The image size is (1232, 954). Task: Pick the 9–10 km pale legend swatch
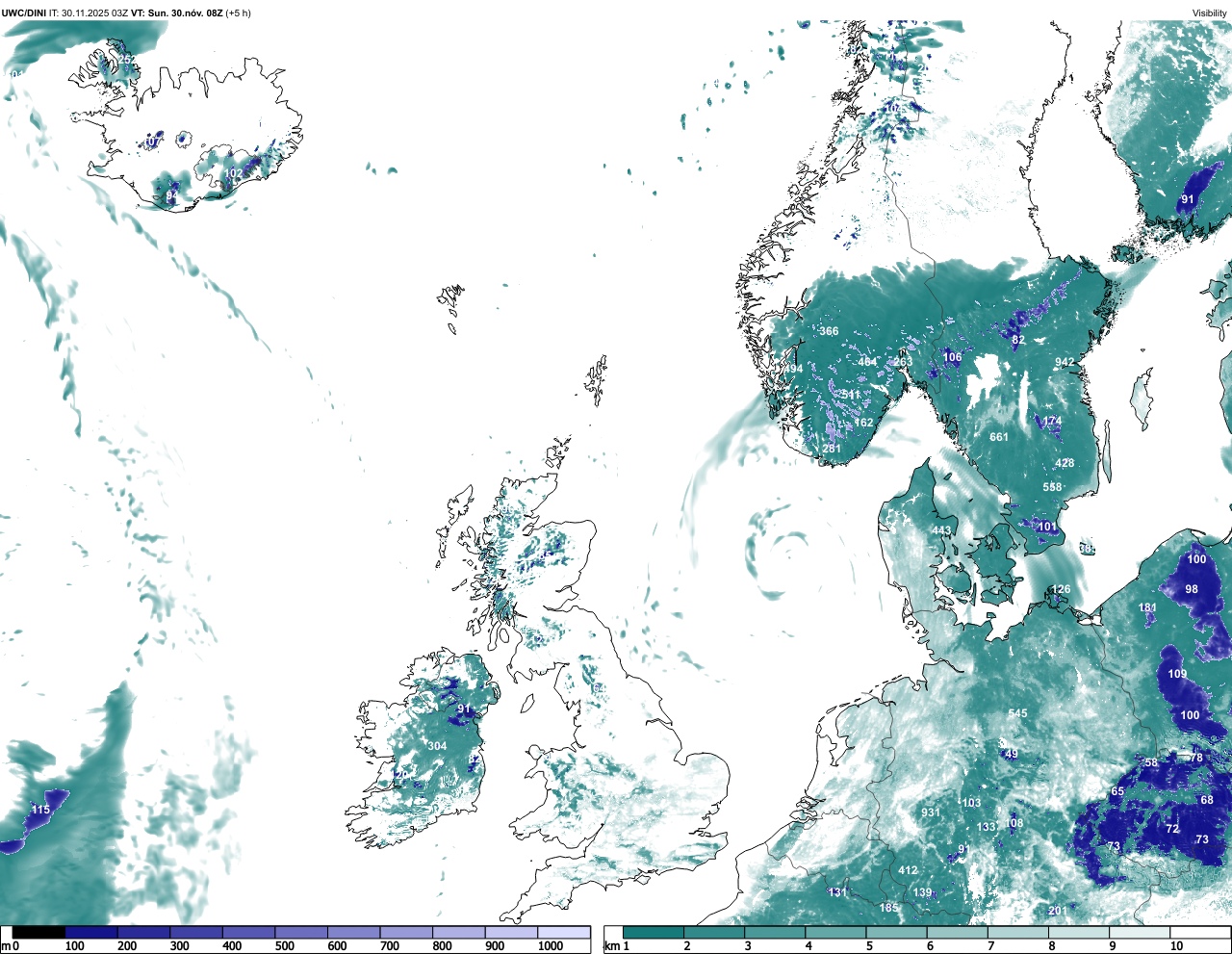point(1141,932)
